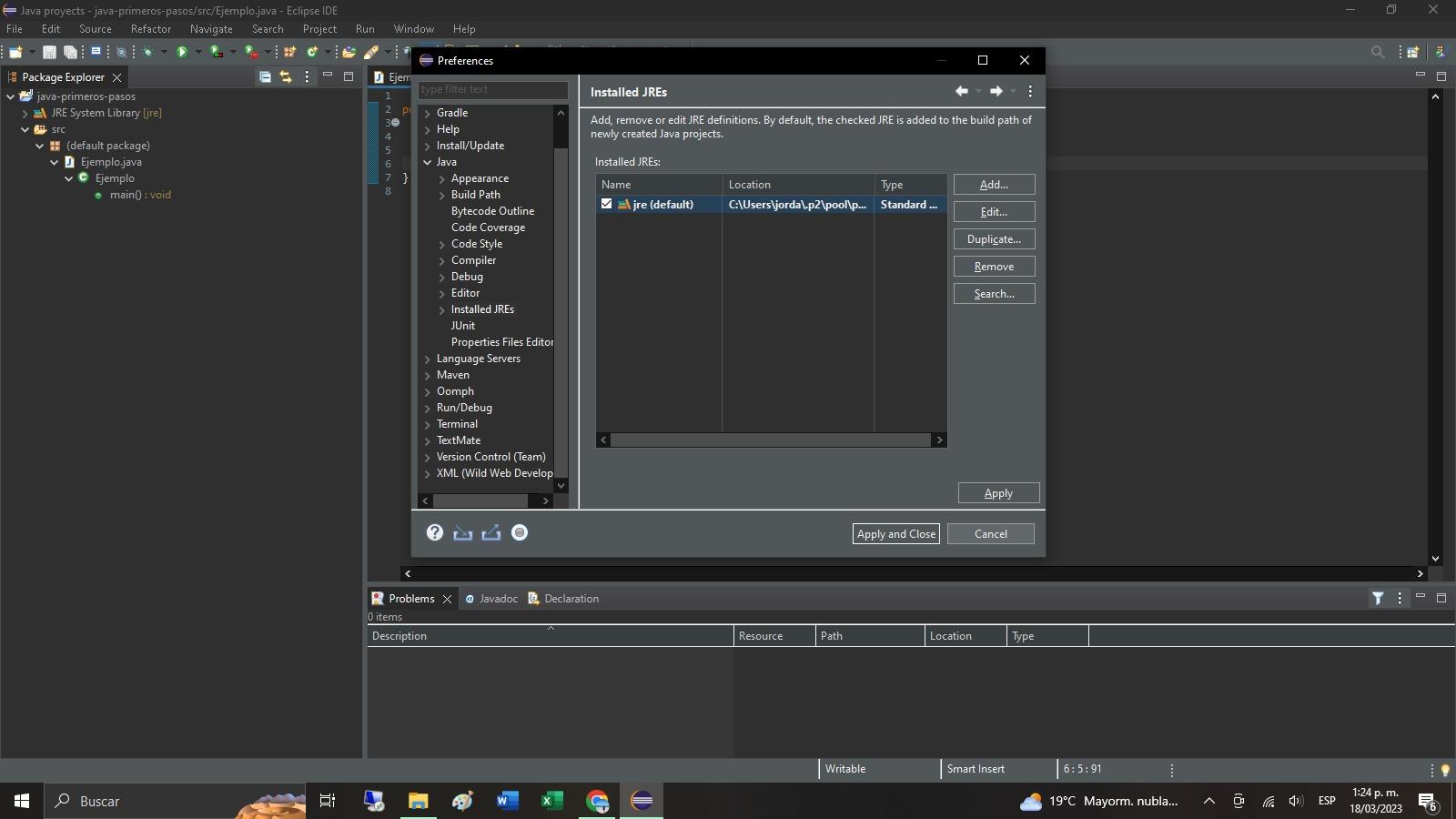Viewport: 1456px width, 819px height.
Task: Open the Windows Start menu
Action: point(22,801)
